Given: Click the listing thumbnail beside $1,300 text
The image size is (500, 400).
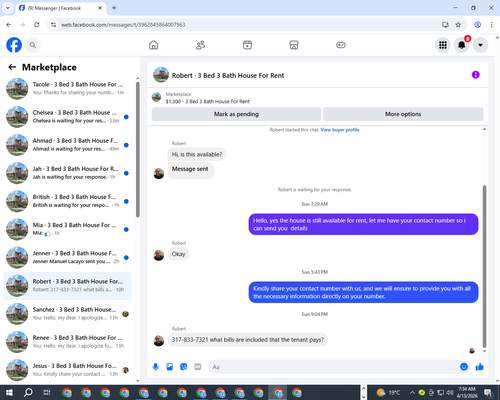Looking at the screenshot, I should coord(156,97).
